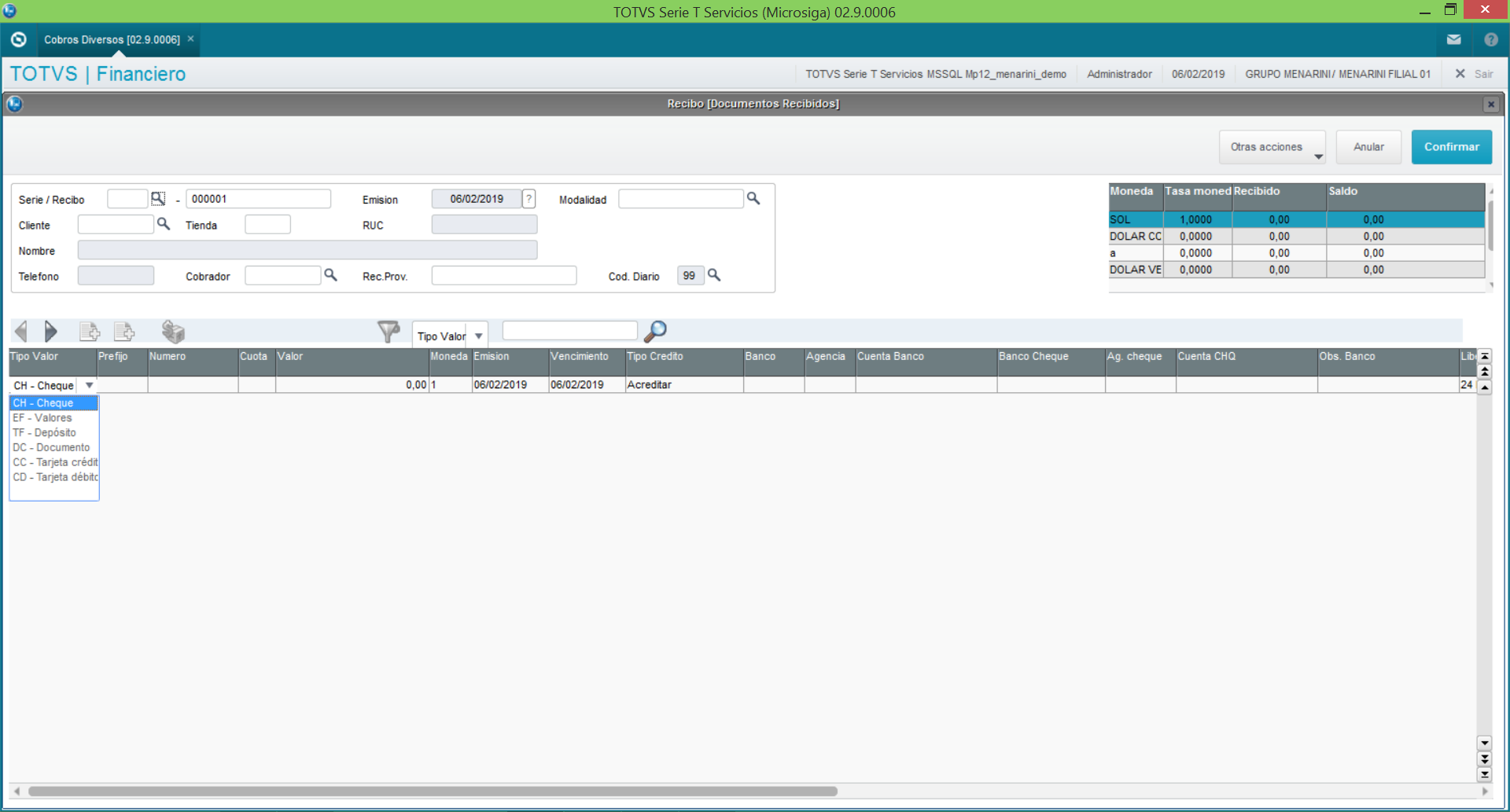Click the Cliente input field
Viewport: 1510px width, 812px height.
pyautogui.click(x=116, y=224)
